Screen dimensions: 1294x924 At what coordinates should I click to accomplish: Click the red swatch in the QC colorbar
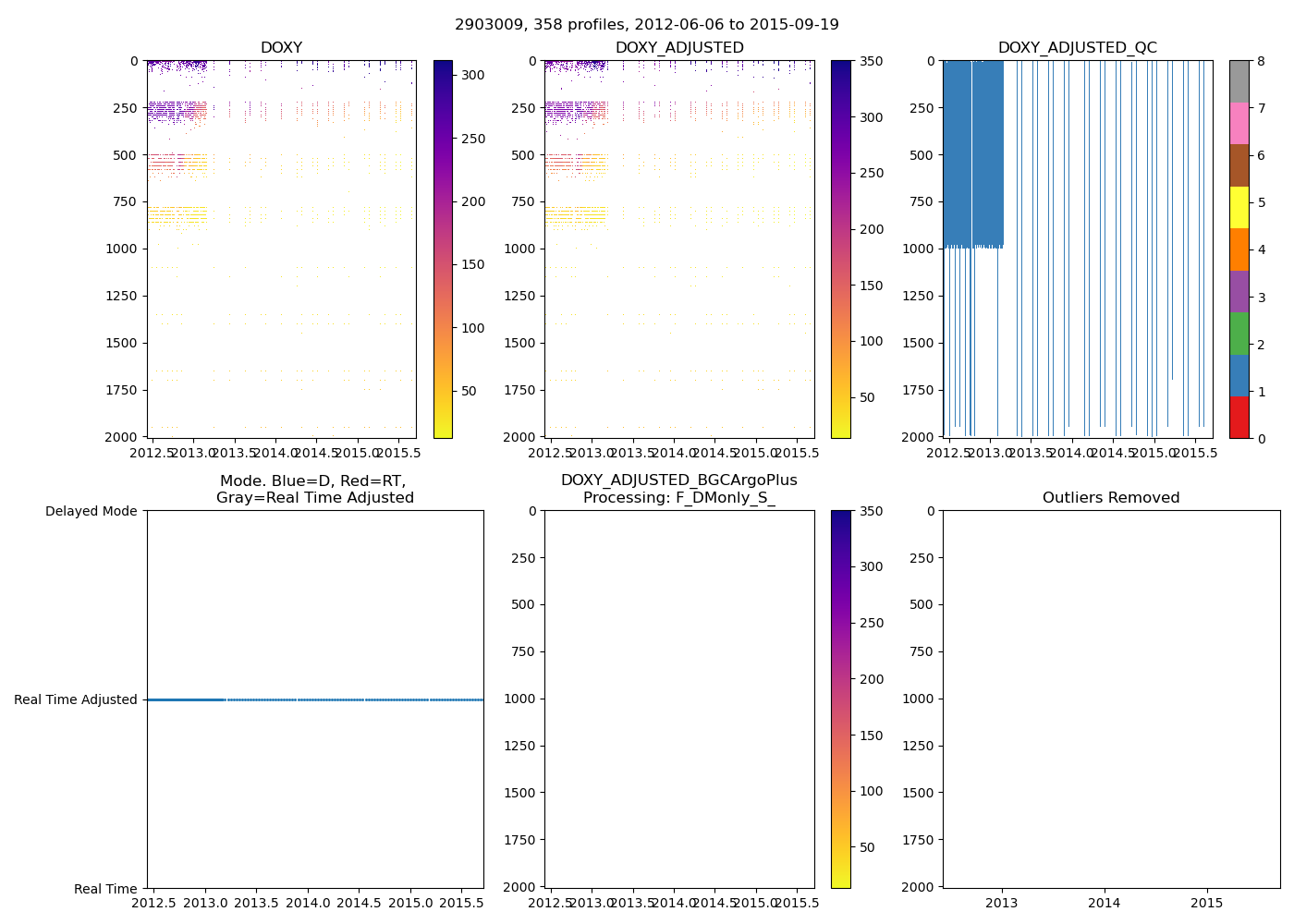click(x=1239, y=417)
